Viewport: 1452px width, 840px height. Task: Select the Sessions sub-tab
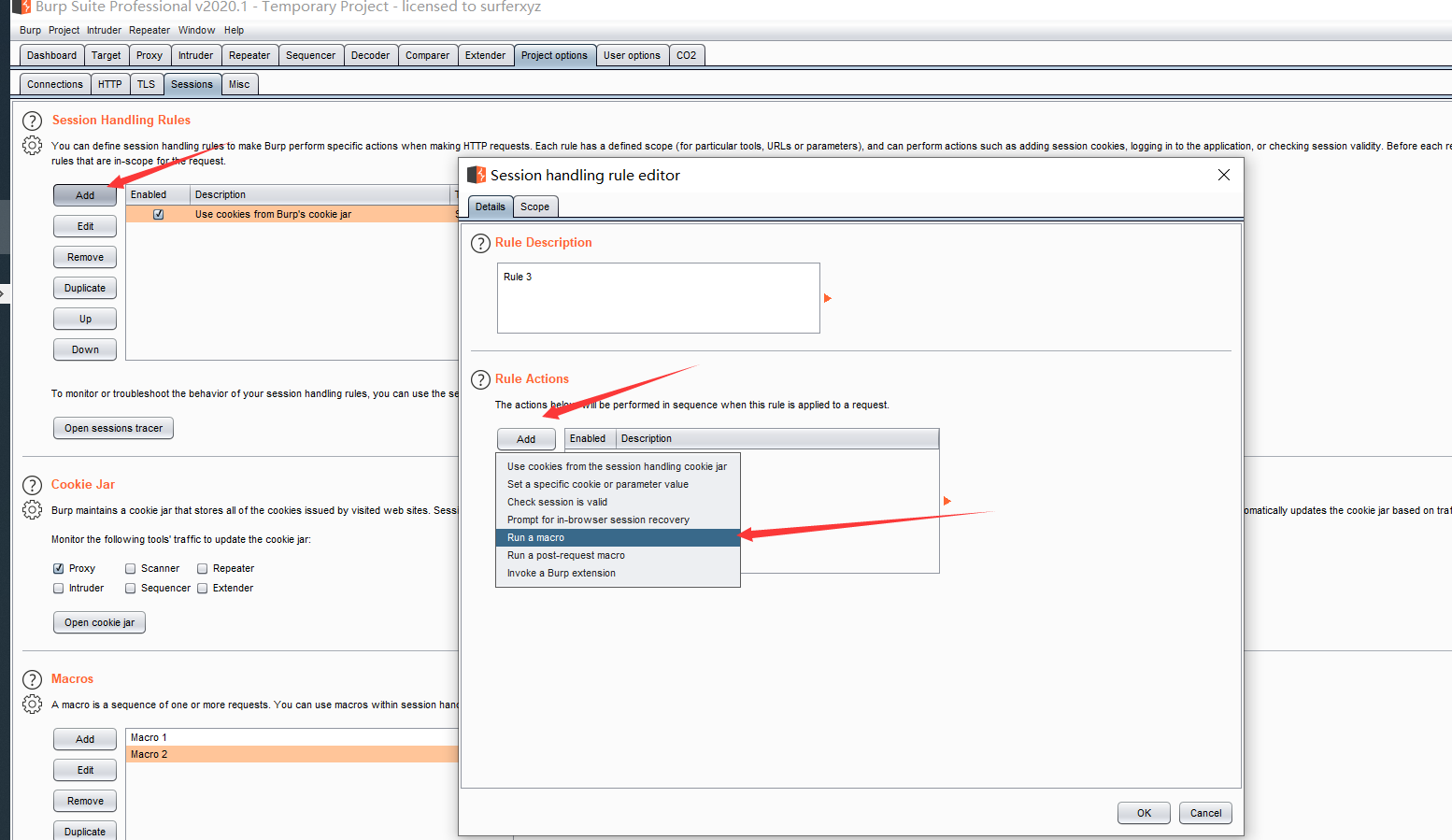click(192, 84)
